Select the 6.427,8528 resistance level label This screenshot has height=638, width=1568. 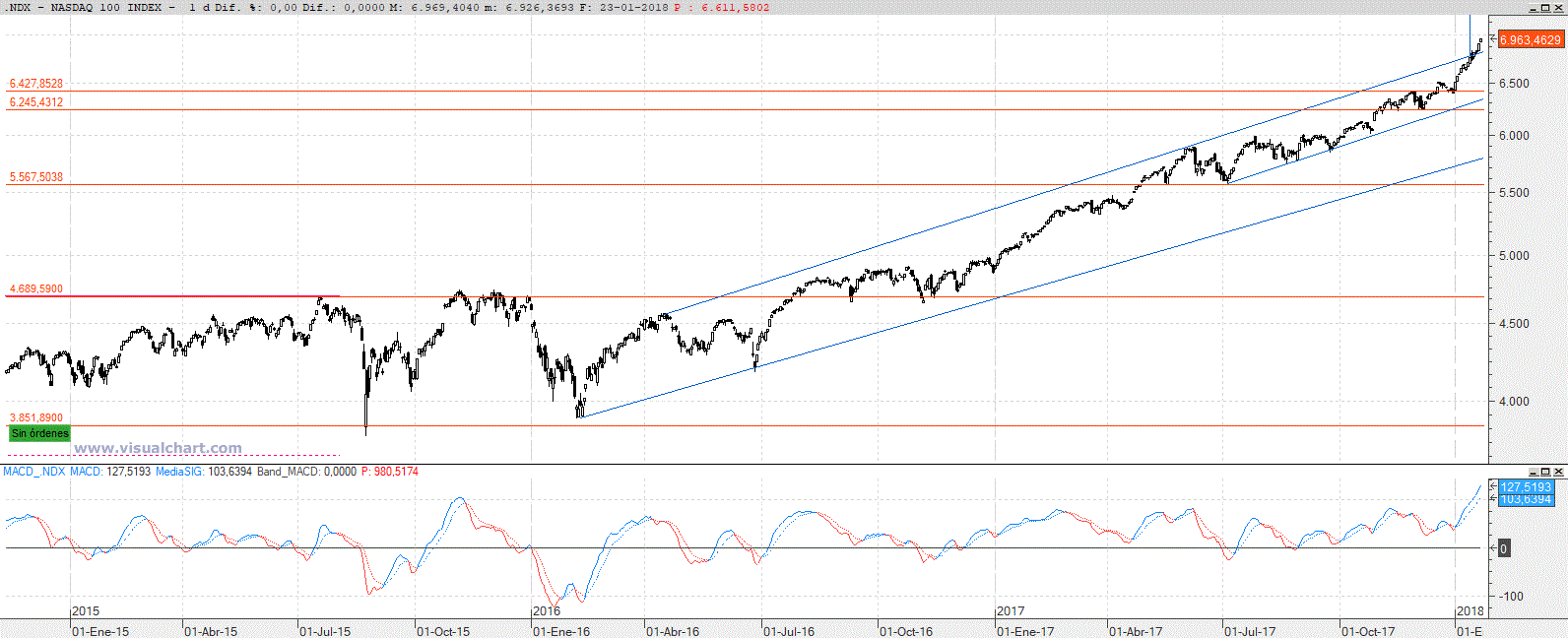pyautogui.click(x=36, y=84)
